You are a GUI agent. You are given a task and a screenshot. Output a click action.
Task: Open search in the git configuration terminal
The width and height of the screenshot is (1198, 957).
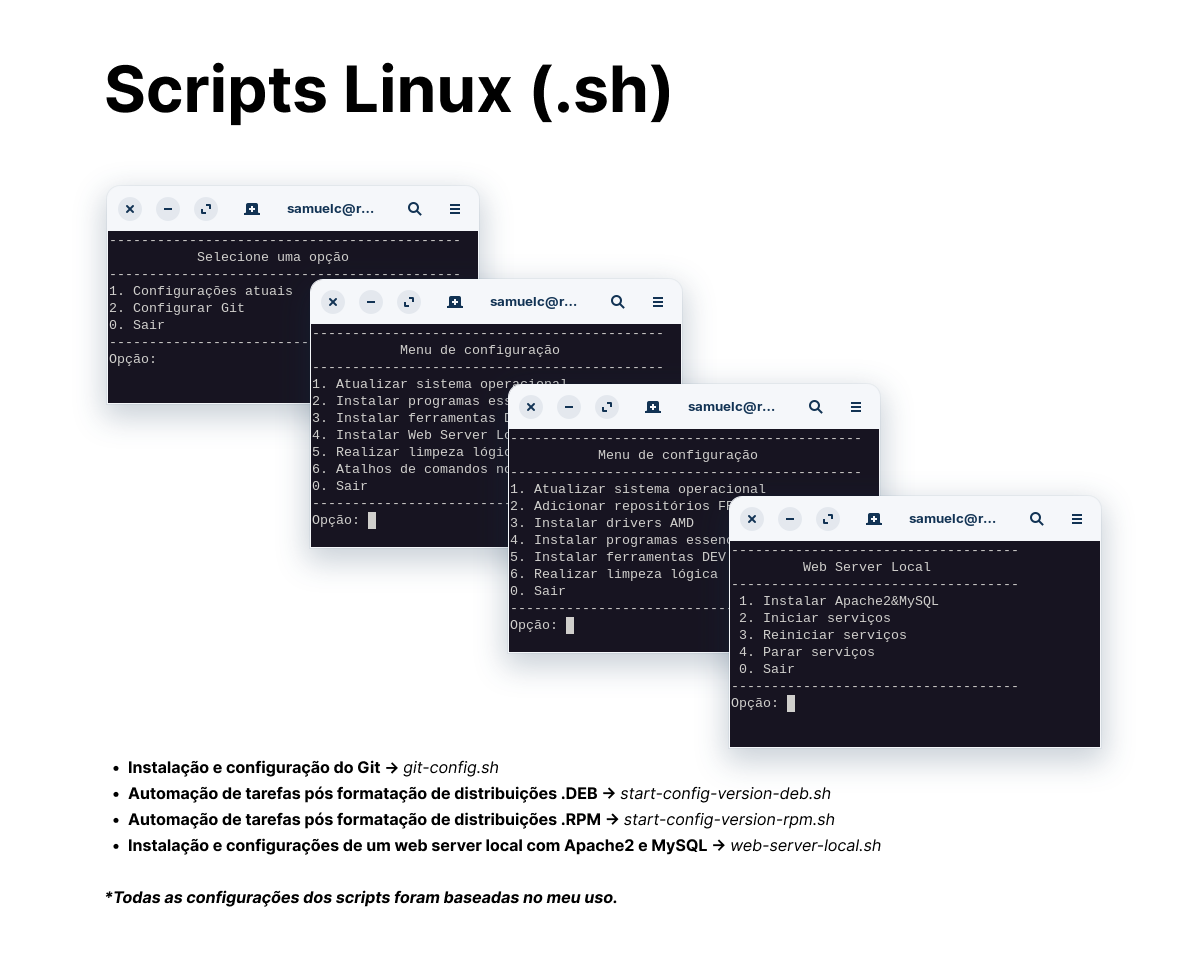[x=414, y=209]
